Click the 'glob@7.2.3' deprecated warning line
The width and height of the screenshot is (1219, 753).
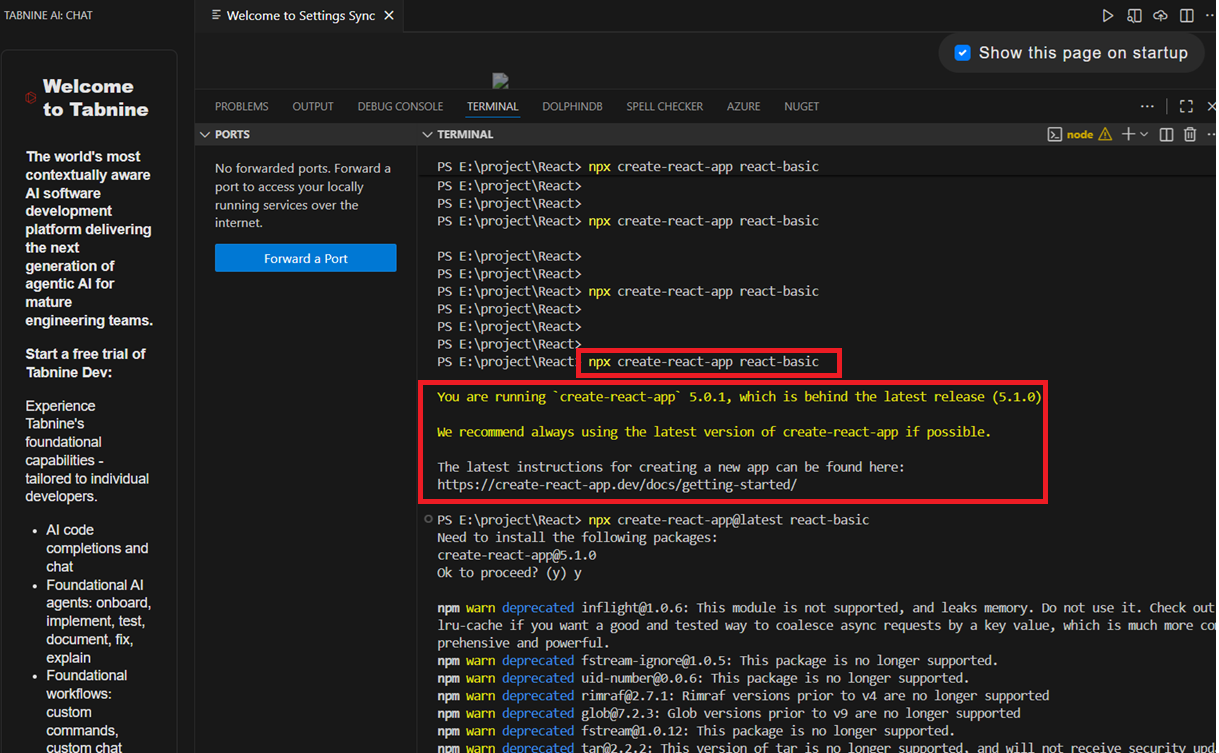point(729,713)
